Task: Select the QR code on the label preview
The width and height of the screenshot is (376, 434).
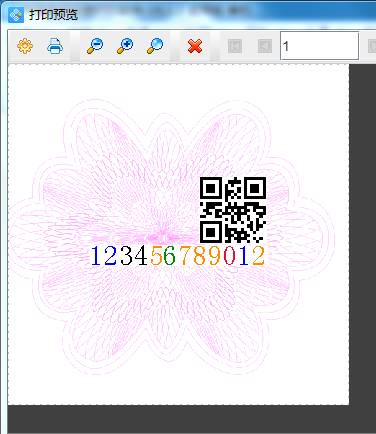Action: 233,210
